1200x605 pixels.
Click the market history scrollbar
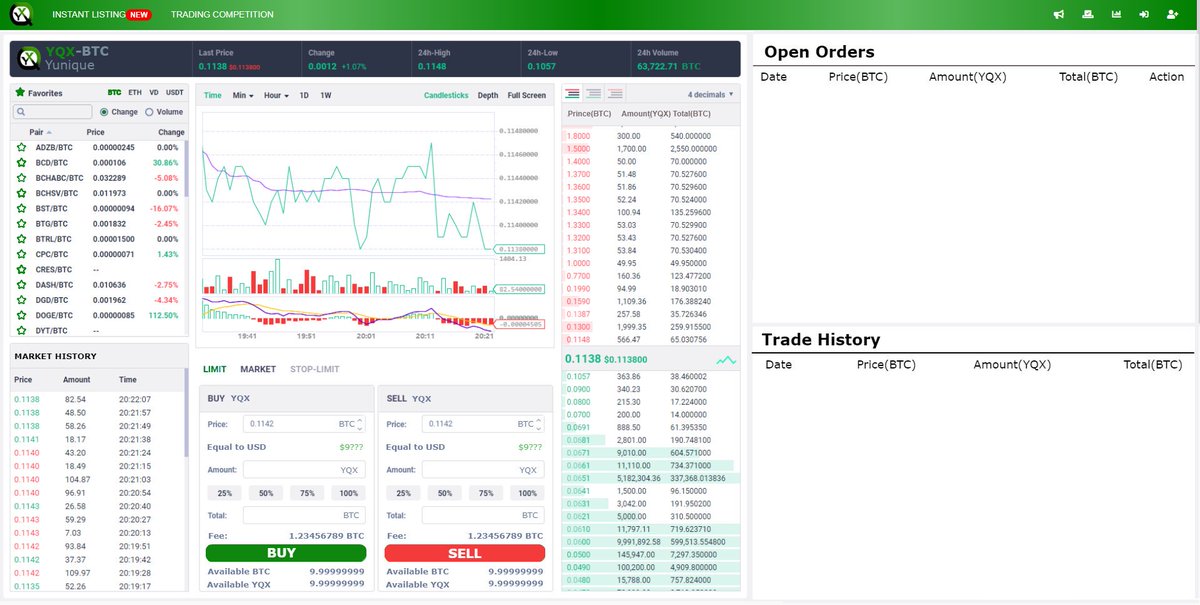(186, 412)
